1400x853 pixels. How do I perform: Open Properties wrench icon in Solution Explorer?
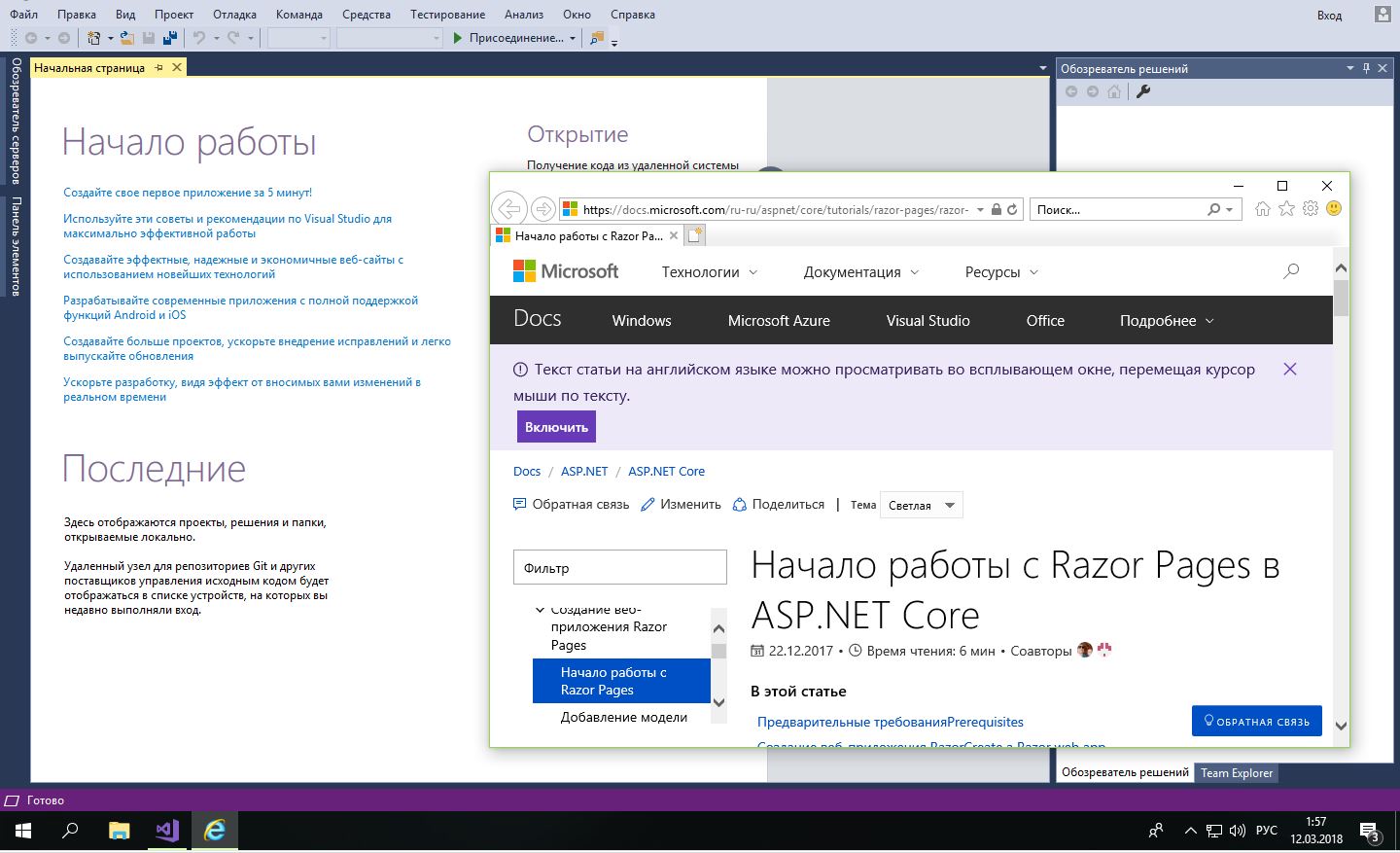pos(1143,91)
